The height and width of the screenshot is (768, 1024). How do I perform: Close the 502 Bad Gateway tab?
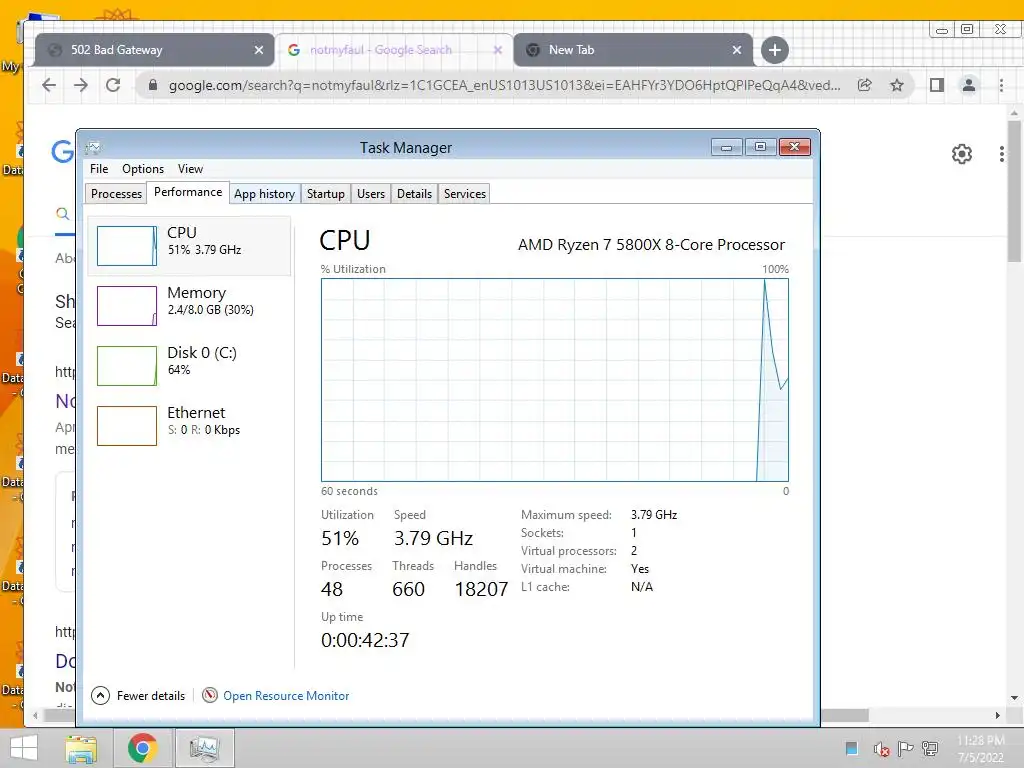pos(259,50)
